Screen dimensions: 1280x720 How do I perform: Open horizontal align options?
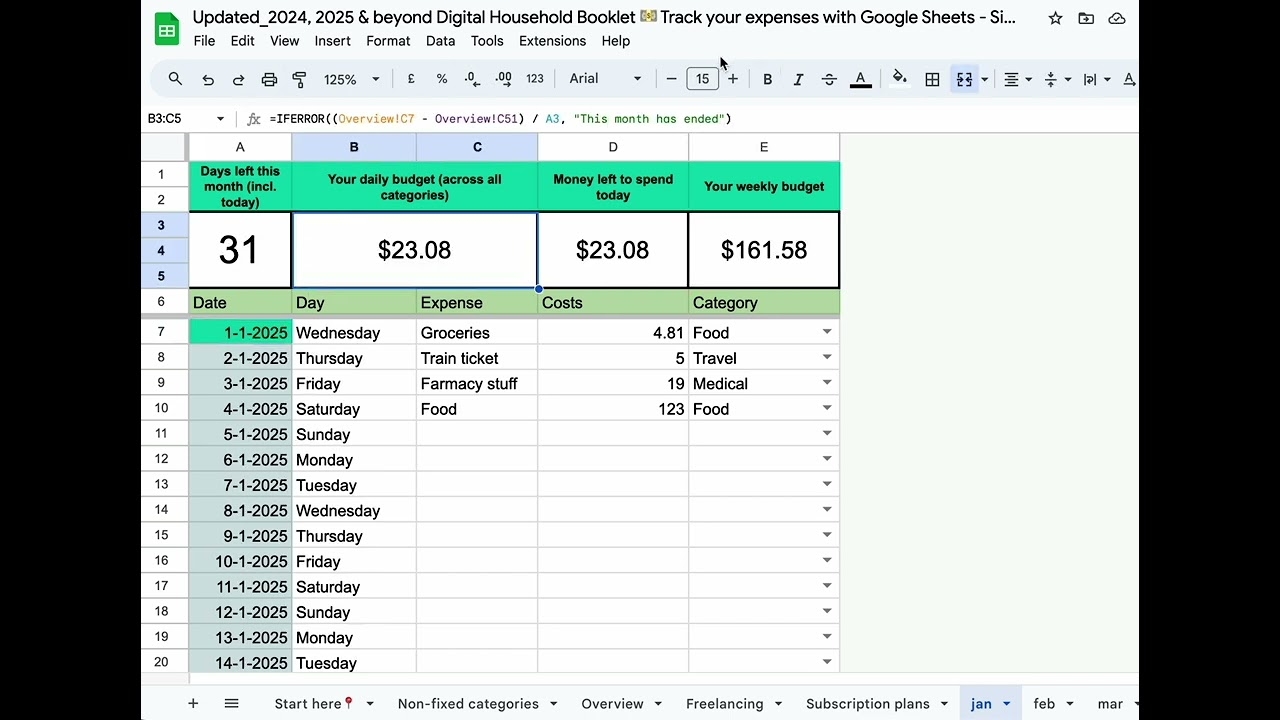(x=1018, y=79)
